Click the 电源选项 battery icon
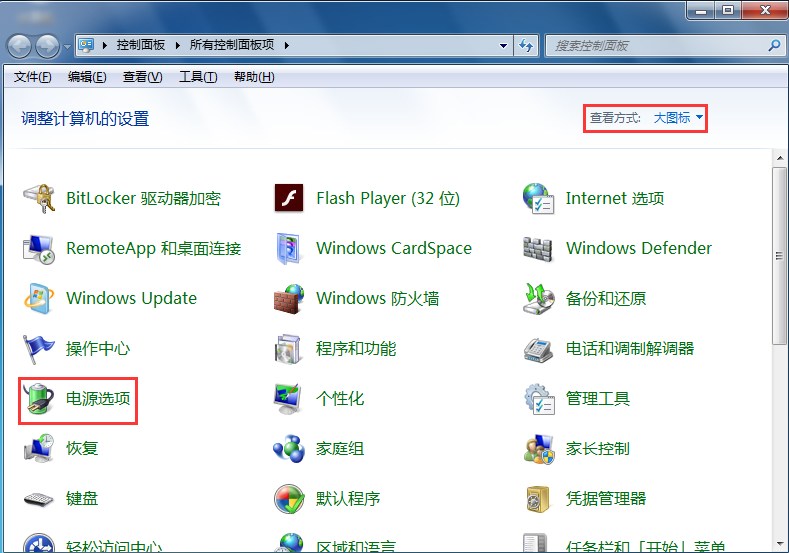The image size is (789, 553). (39, 399)
